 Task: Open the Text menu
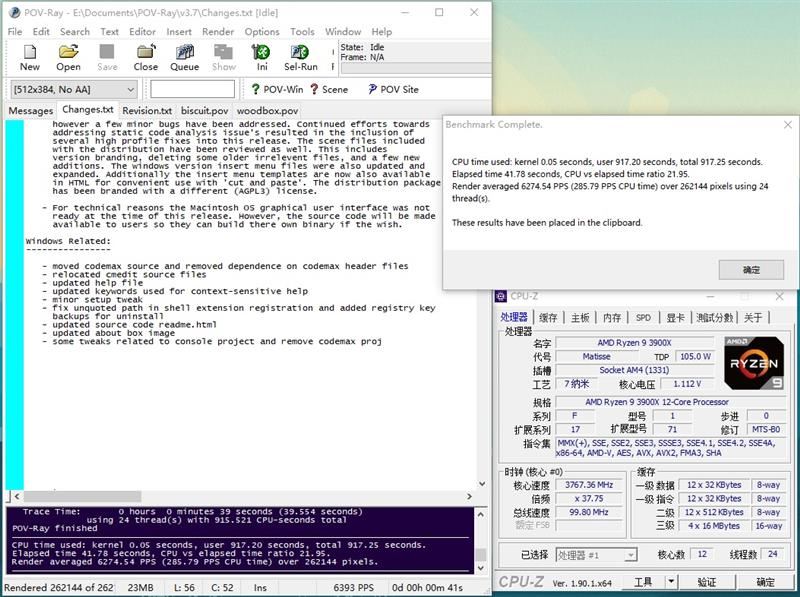pos(109,32)
